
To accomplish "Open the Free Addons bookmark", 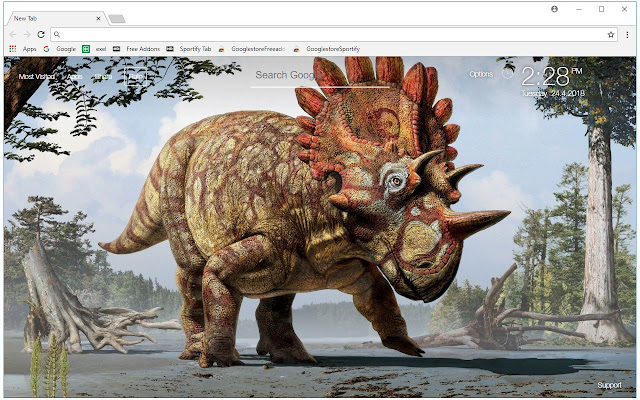I will point(143,49).
